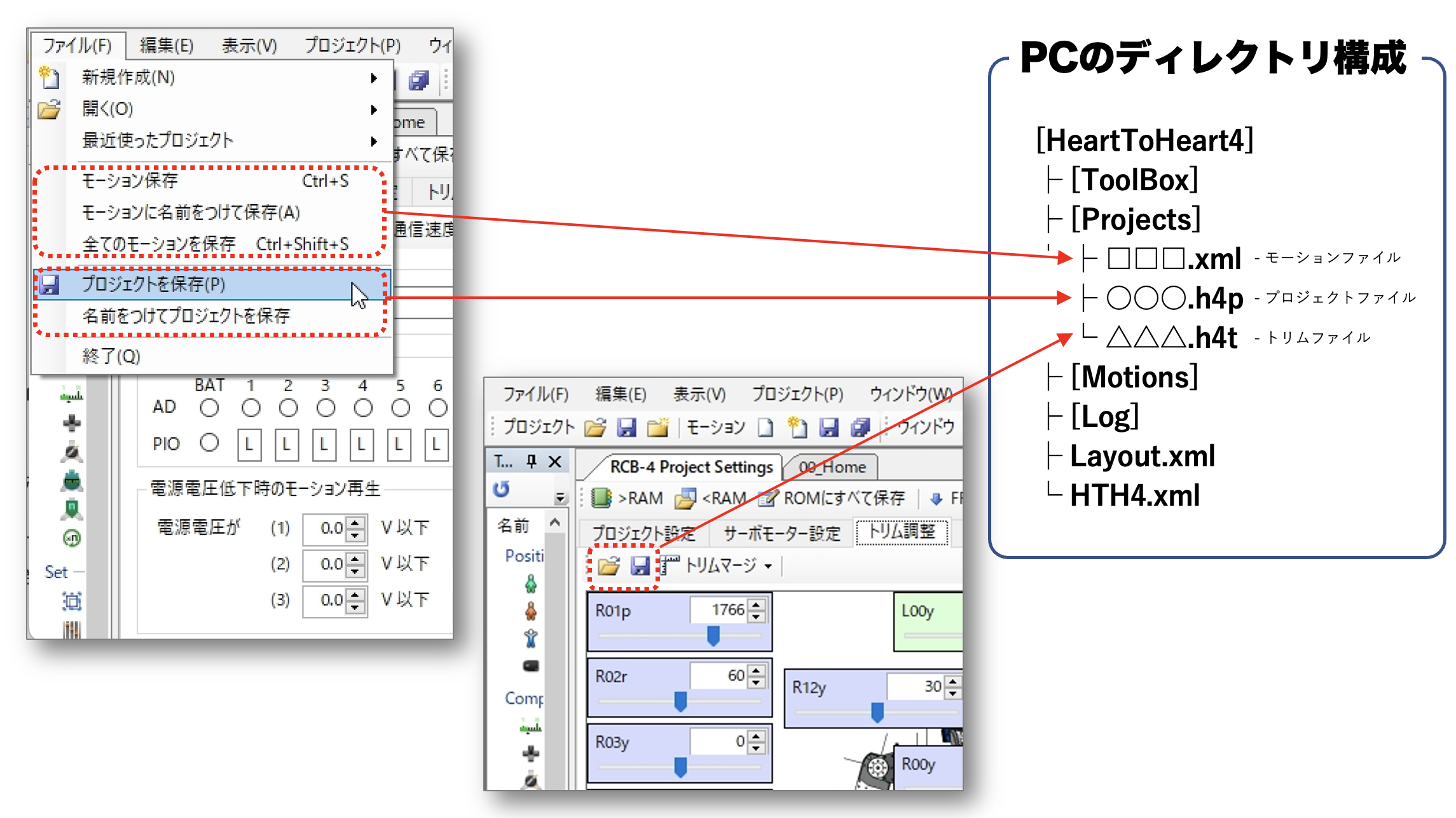Select the d-pad cross icon under Comp in the right window
The image size is (1456, 818).
(x=531, y=754)
